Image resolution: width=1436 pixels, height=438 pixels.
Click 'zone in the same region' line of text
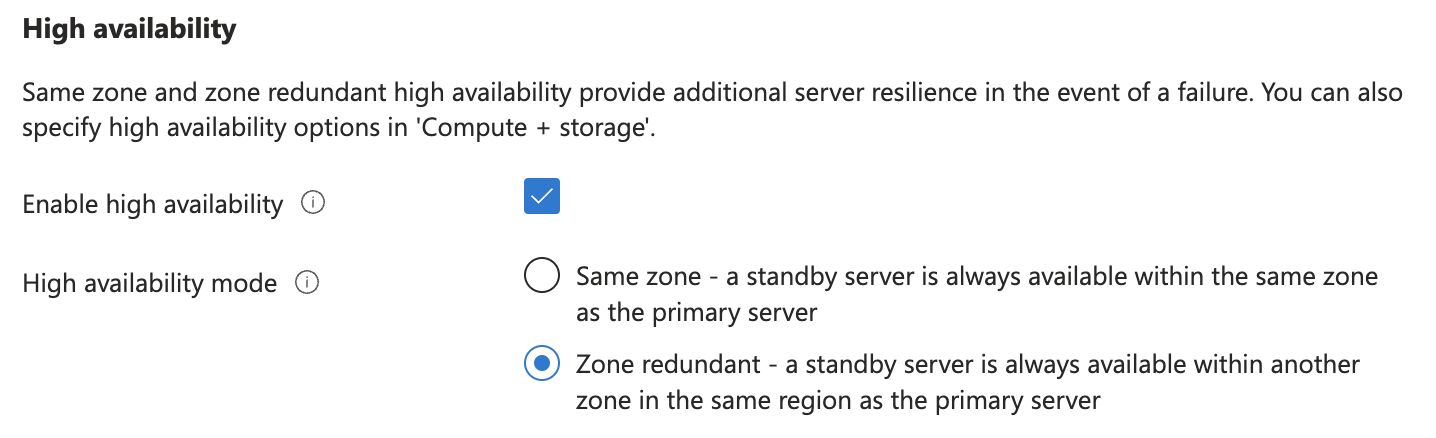[x=838, y=400]
